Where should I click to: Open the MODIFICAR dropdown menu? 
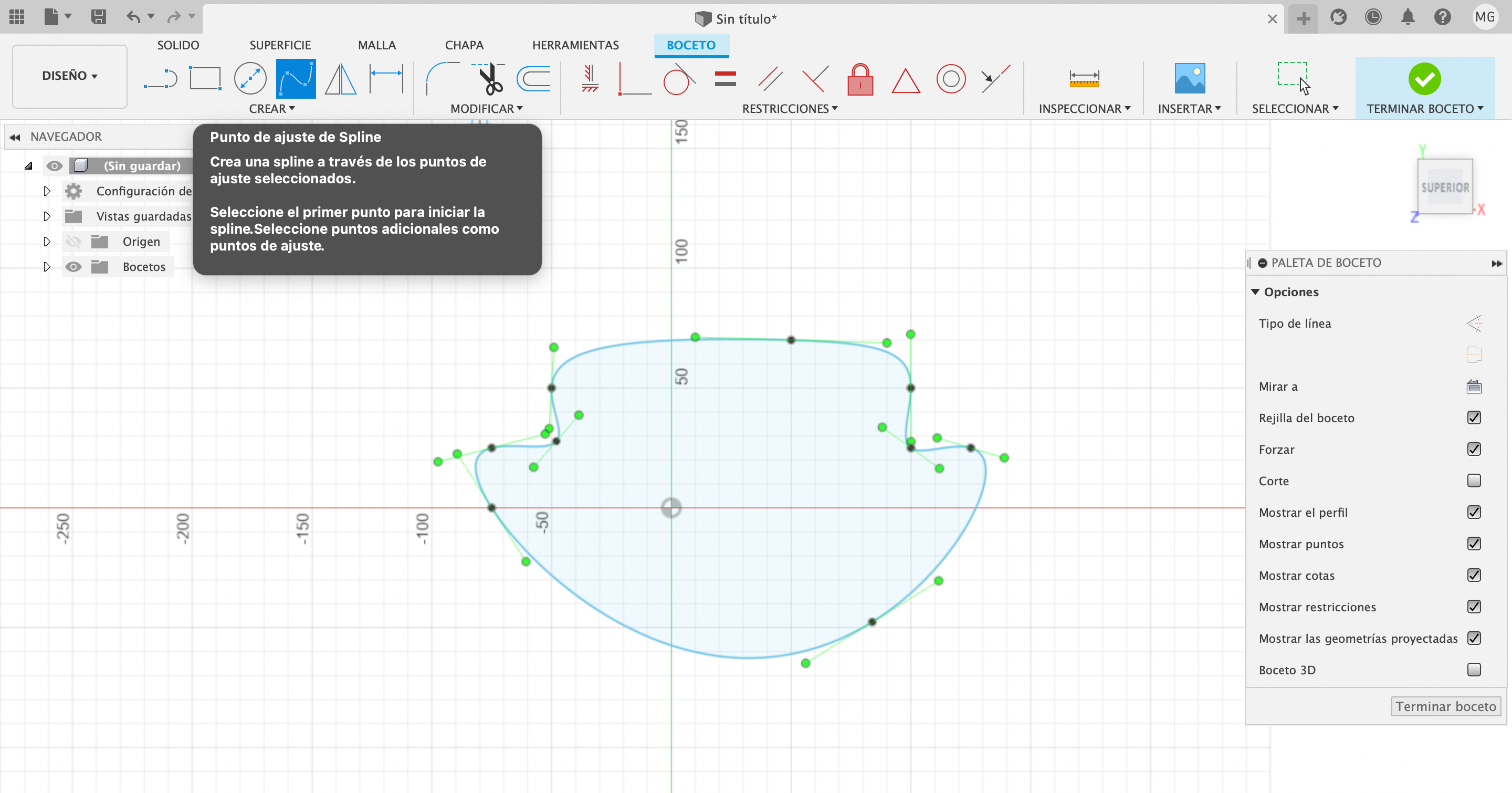tap(487, 109)
